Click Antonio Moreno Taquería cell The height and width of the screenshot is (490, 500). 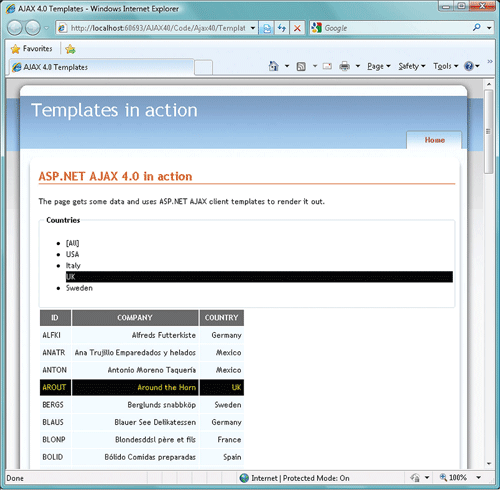point(135,370)
